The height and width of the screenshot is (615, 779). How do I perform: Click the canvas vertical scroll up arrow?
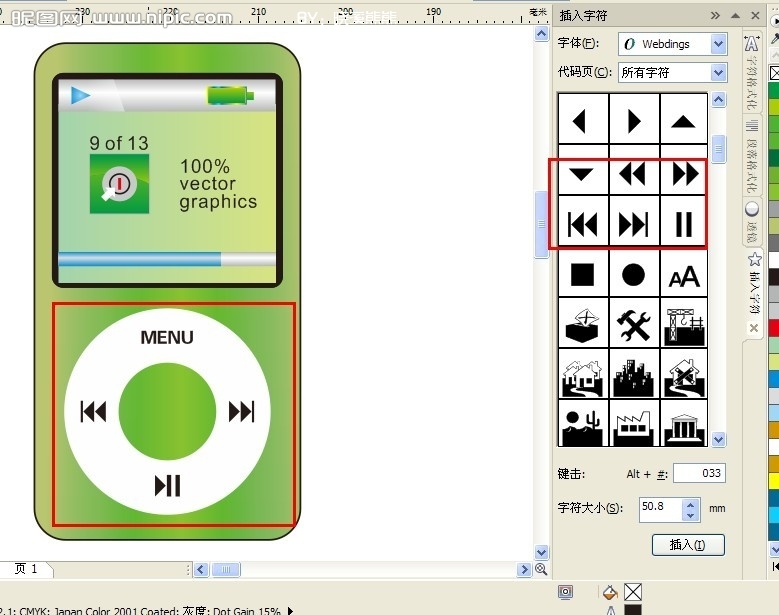pyautogui.click(x=542, y=34)
